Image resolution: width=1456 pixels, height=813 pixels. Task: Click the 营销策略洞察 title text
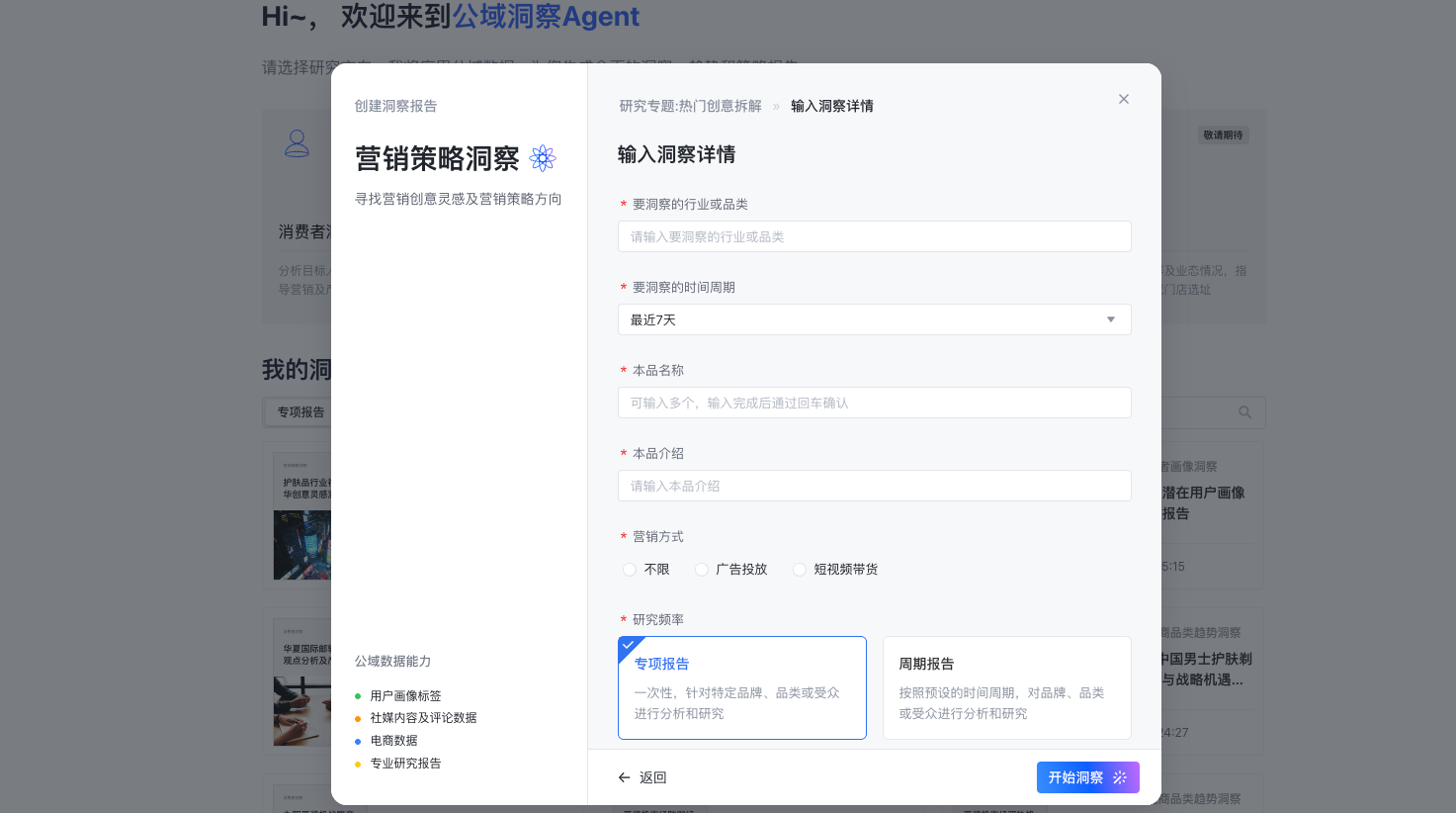[437, 158]
